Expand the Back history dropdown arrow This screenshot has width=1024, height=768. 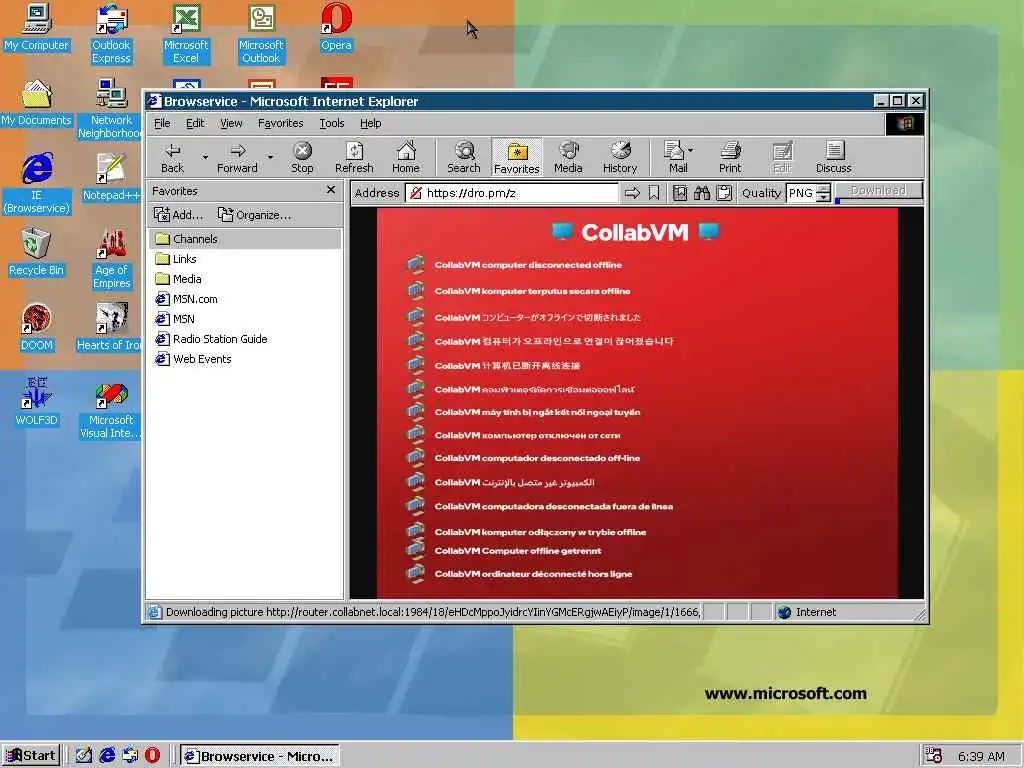coord(205,157)
